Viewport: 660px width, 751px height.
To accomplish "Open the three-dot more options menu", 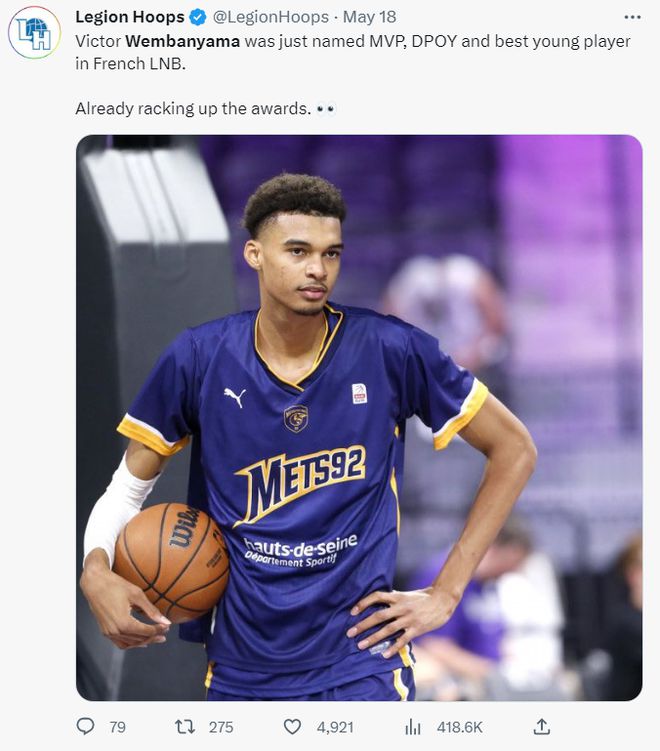I will point(632,17).
